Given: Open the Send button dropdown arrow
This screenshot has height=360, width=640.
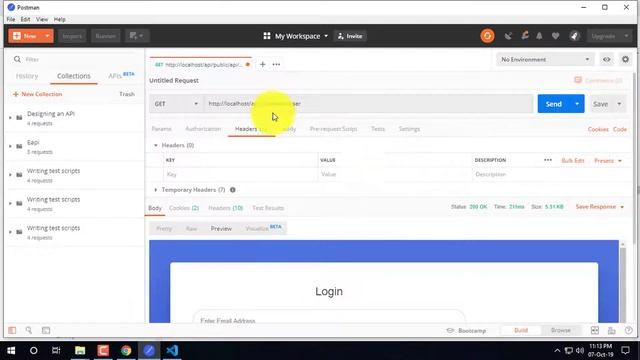Looking at the screenshot, I should pos(577,104).
